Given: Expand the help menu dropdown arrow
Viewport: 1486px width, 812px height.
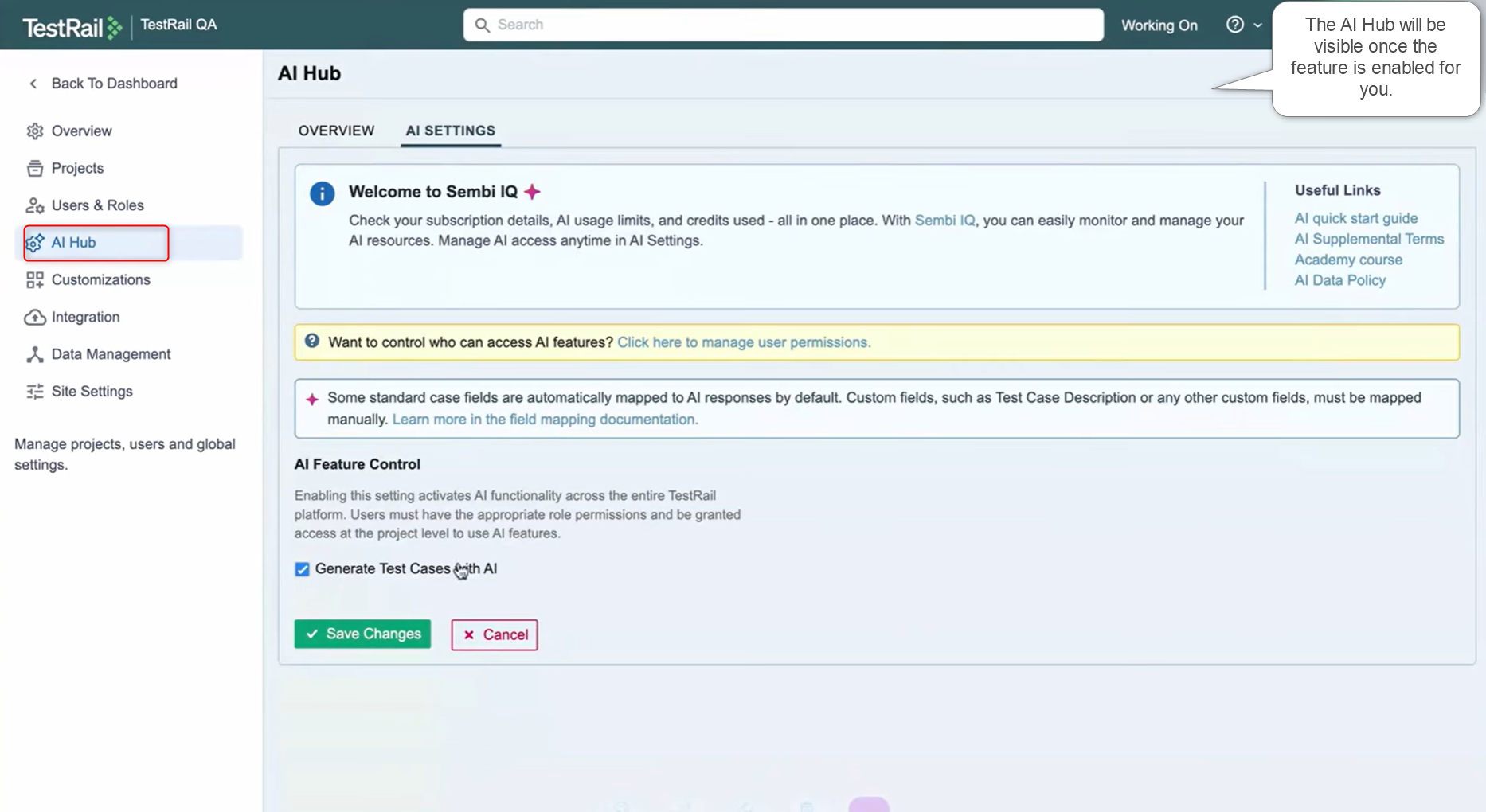Looking at the screenshot, I should coord(1257,25).
